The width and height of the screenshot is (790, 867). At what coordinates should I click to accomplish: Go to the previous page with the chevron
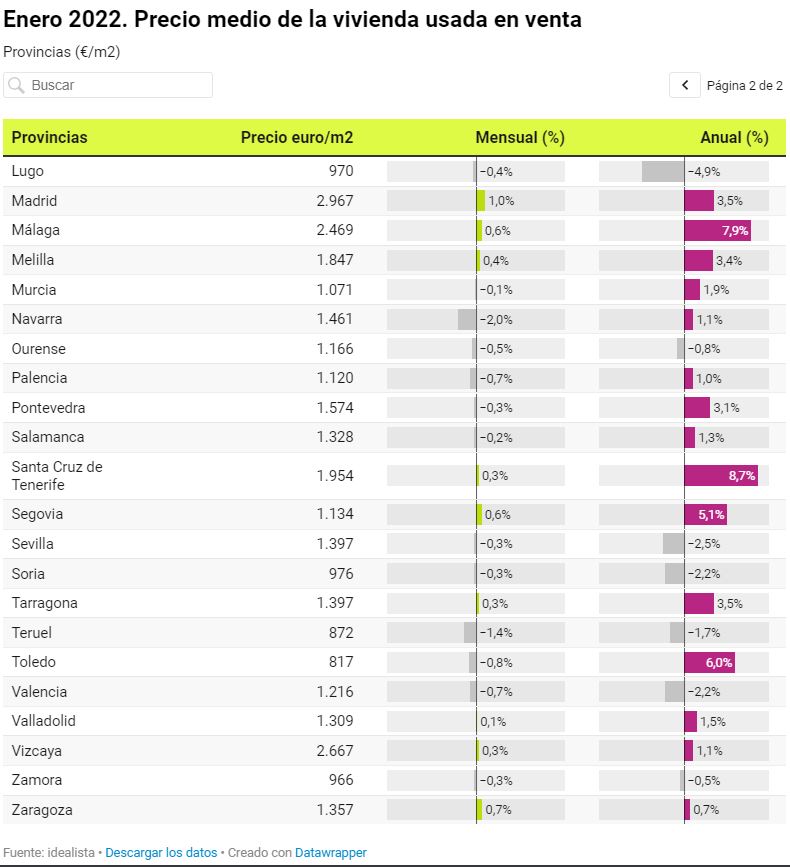pyautogui.click(x=685, y=86)
